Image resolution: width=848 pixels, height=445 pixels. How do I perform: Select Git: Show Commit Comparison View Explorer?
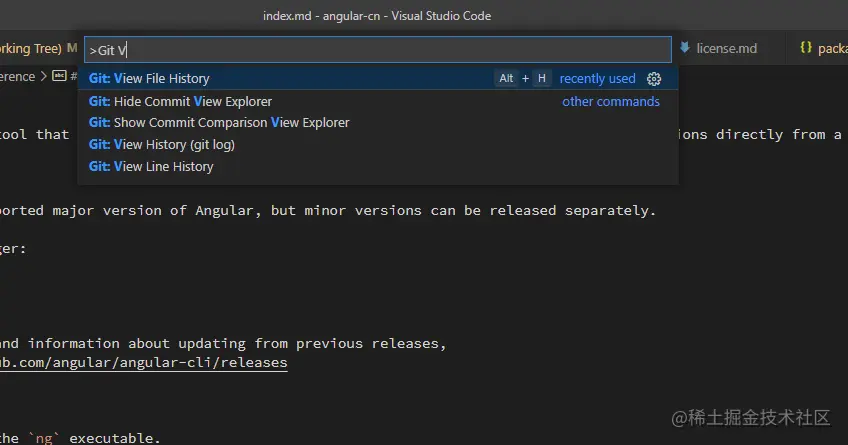(x=377, y=123)
